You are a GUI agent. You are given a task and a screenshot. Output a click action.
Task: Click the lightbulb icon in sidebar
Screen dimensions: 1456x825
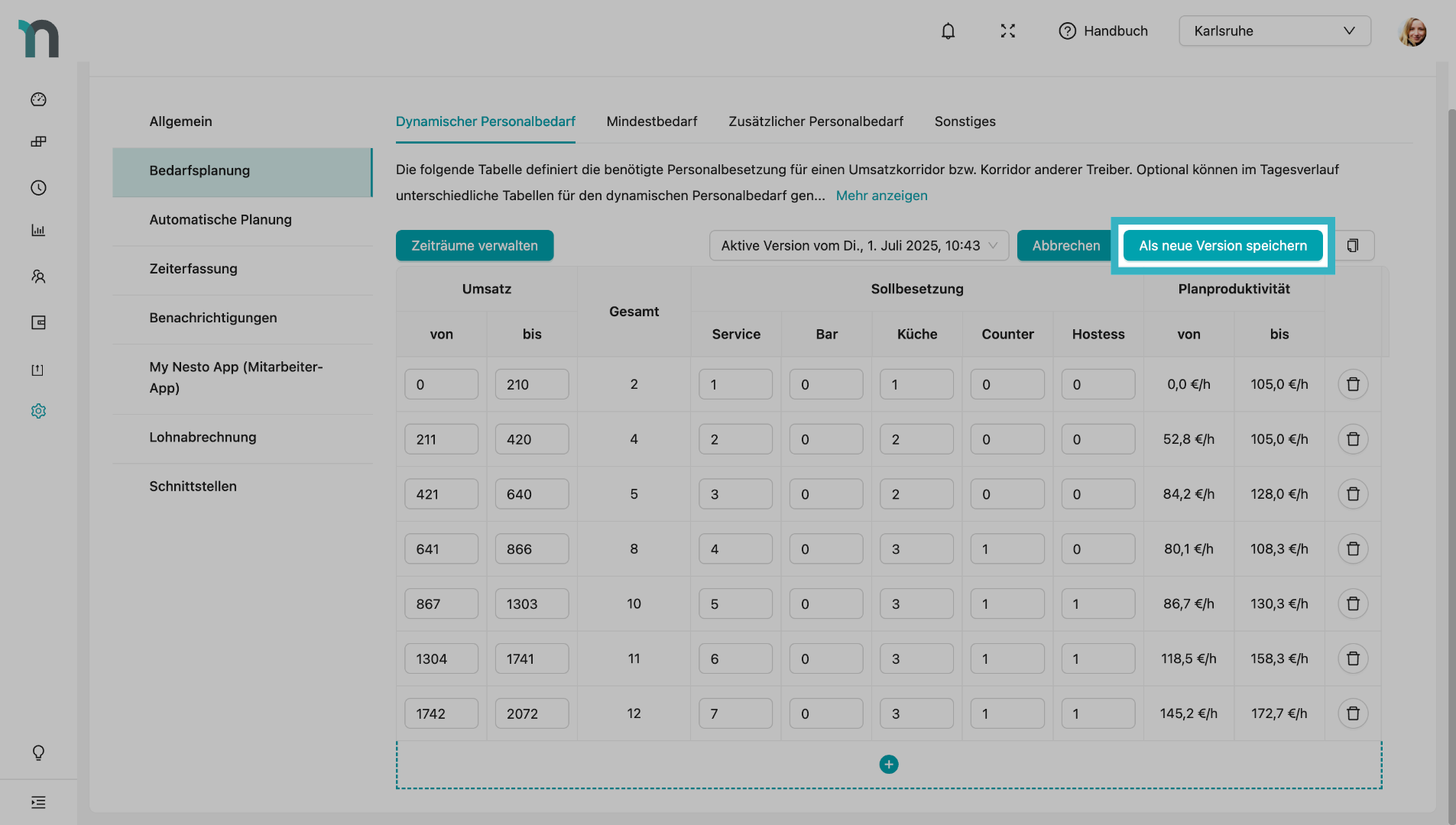coord(38,753)
